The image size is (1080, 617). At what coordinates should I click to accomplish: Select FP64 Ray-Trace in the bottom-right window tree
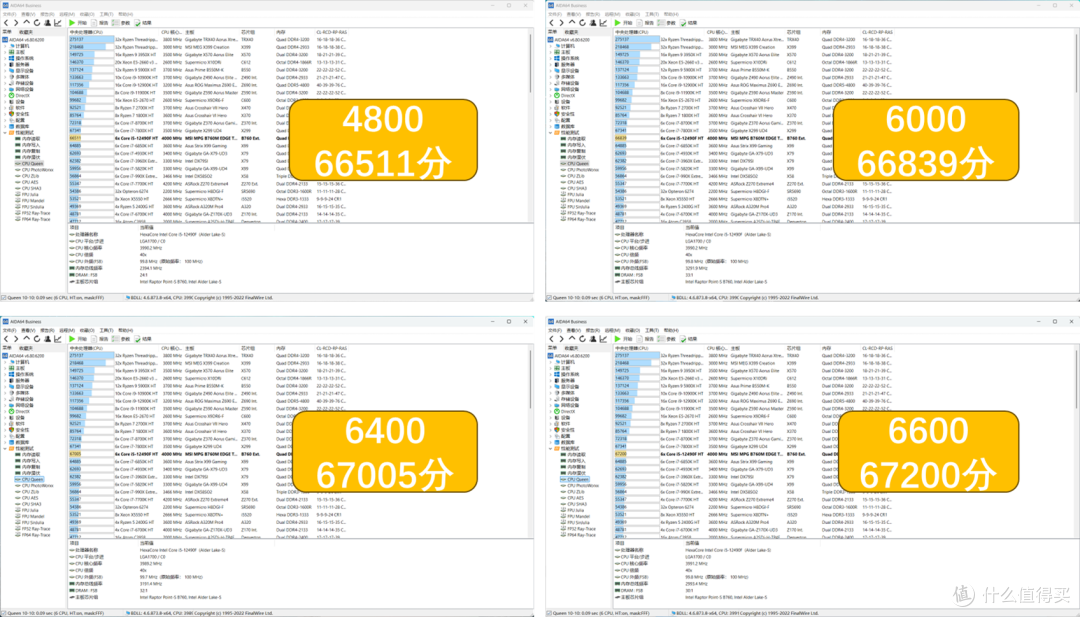pyautogui.click(x=580, y=535)
